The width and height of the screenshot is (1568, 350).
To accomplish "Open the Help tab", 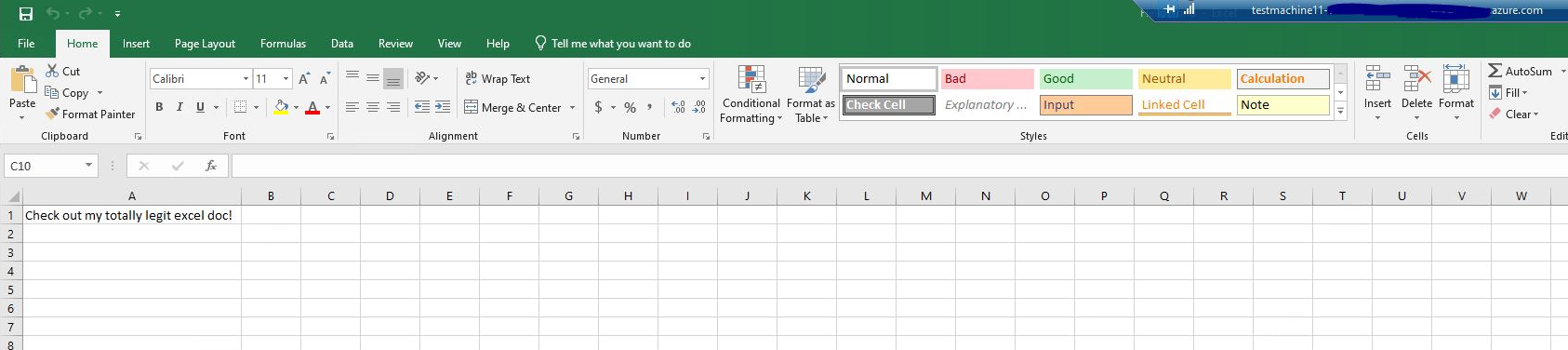I will pyautogui.click(x=498, y=44).
